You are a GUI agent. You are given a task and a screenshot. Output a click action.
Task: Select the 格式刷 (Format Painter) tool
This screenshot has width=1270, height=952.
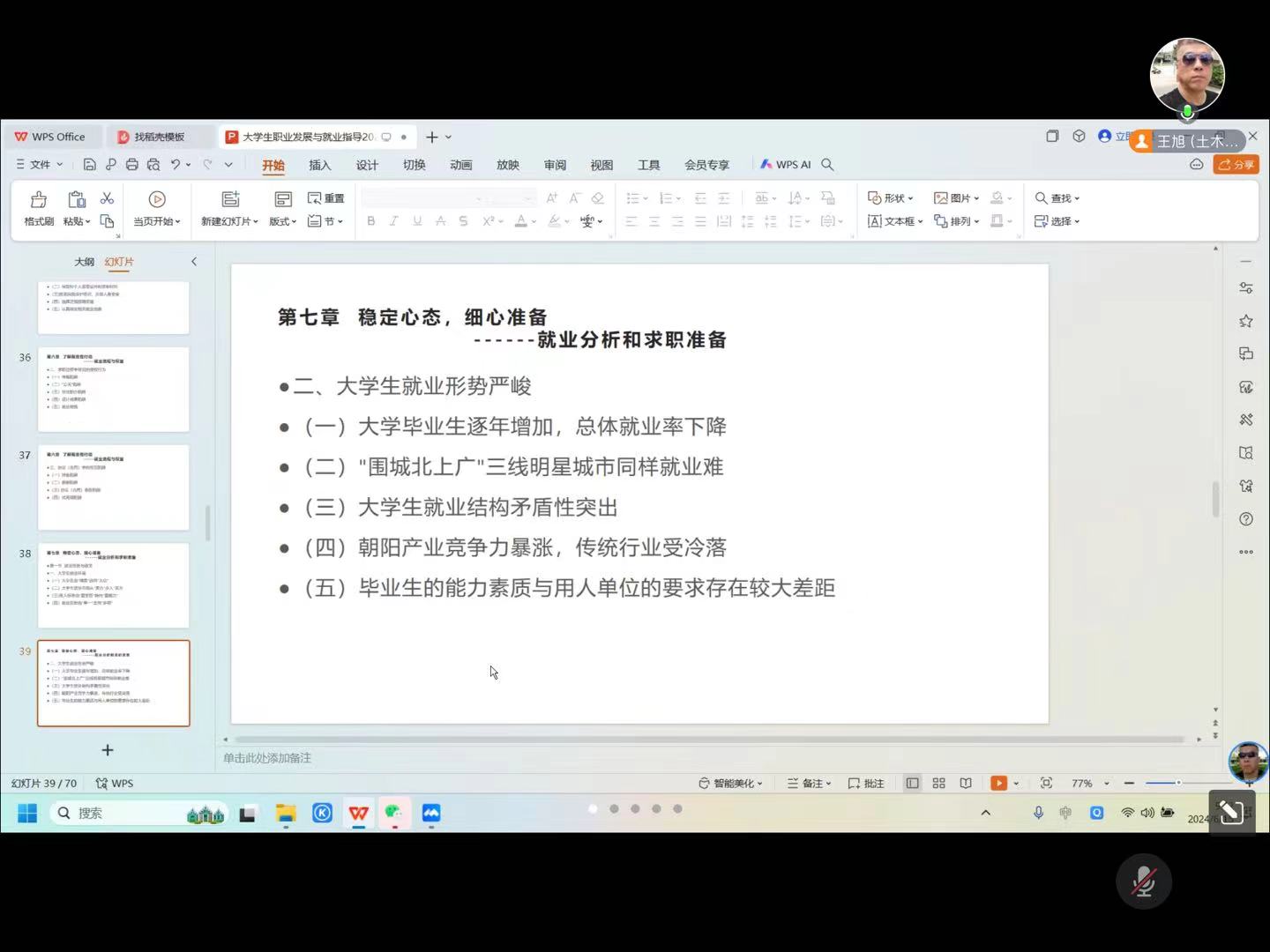tap(37, 209)
